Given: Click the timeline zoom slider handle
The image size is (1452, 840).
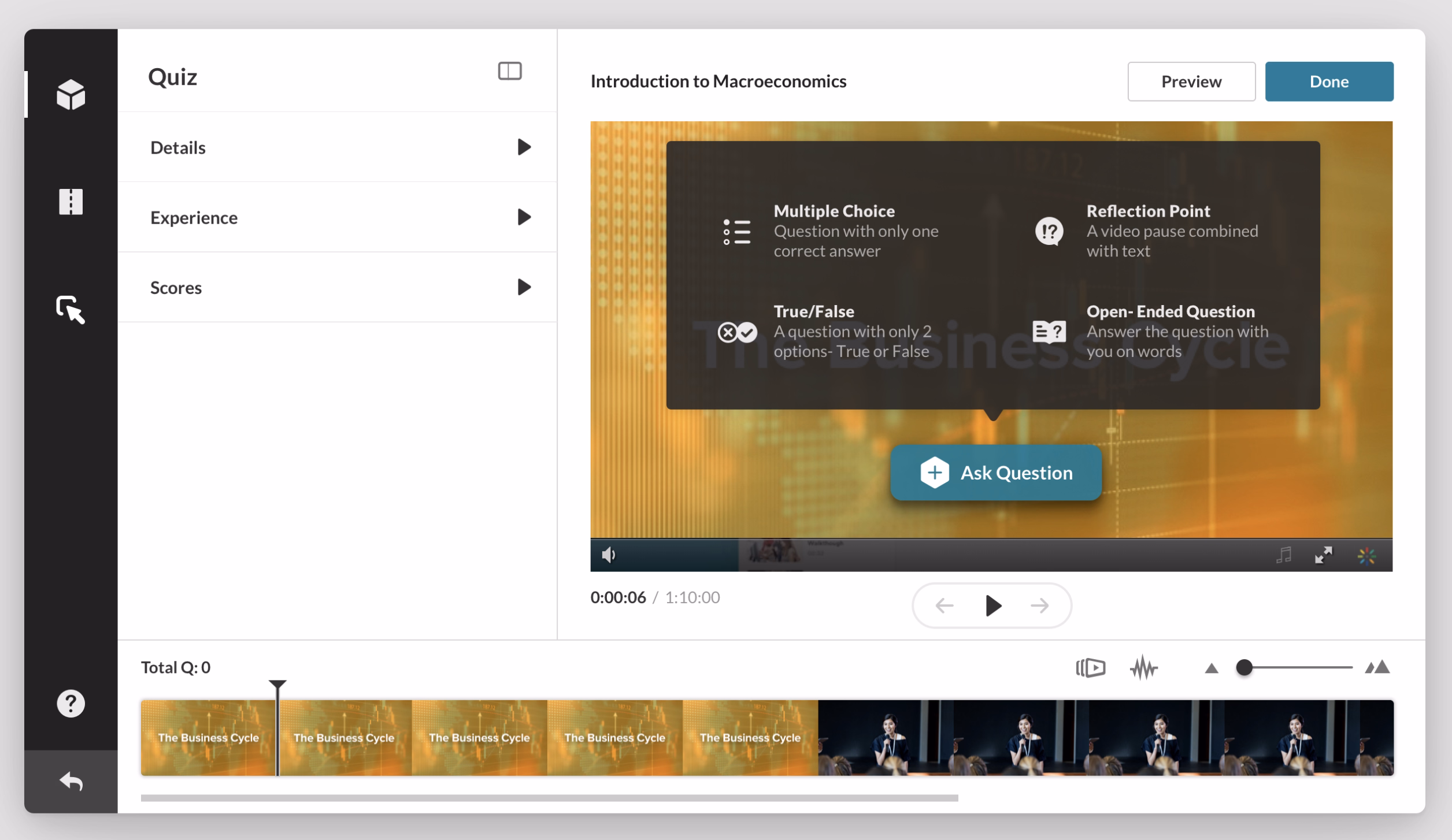Looking at the screenshot, I should [x=1244, y=668].
